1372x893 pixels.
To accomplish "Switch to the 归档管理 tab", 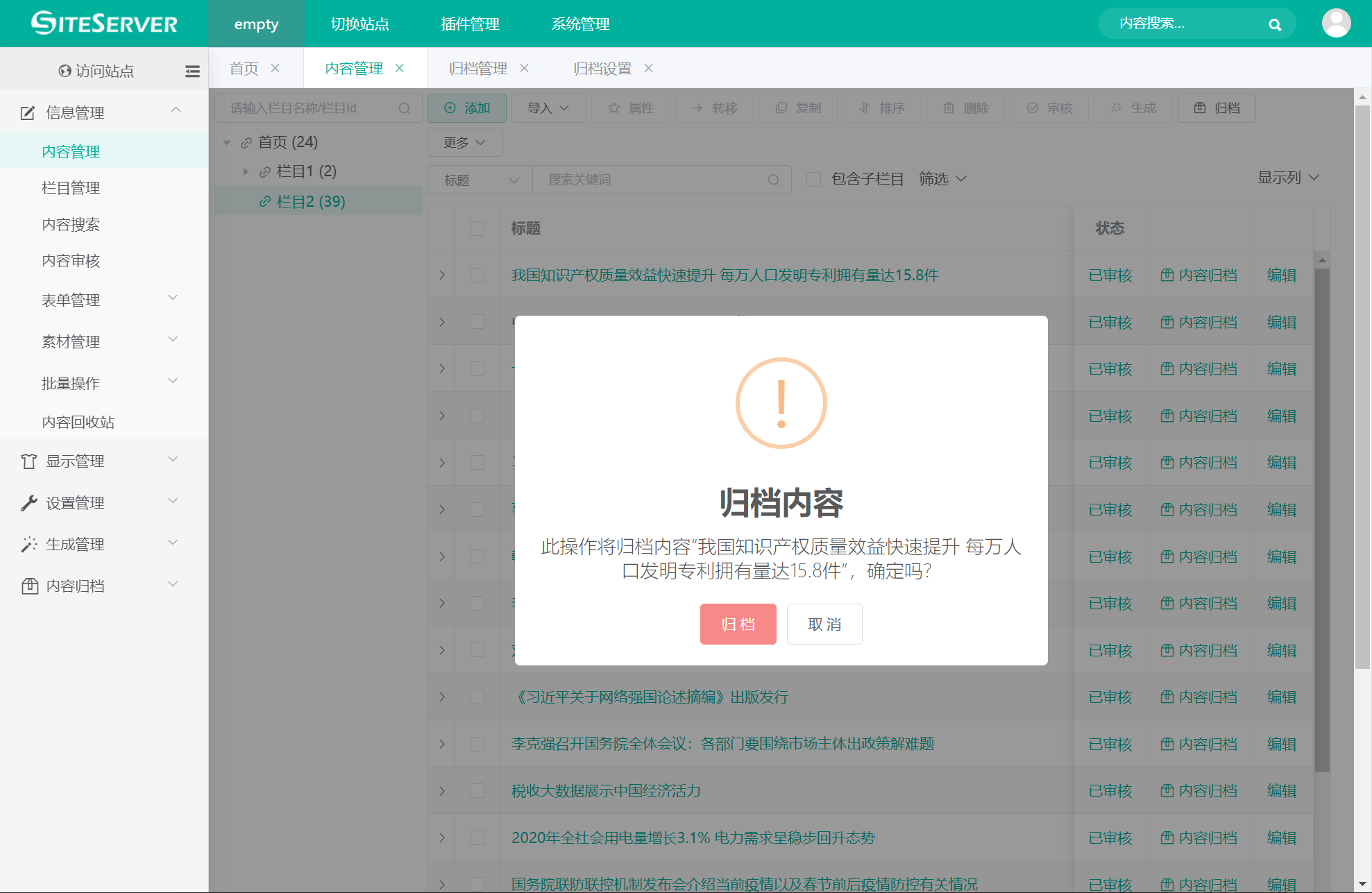I will coord(478,69).
